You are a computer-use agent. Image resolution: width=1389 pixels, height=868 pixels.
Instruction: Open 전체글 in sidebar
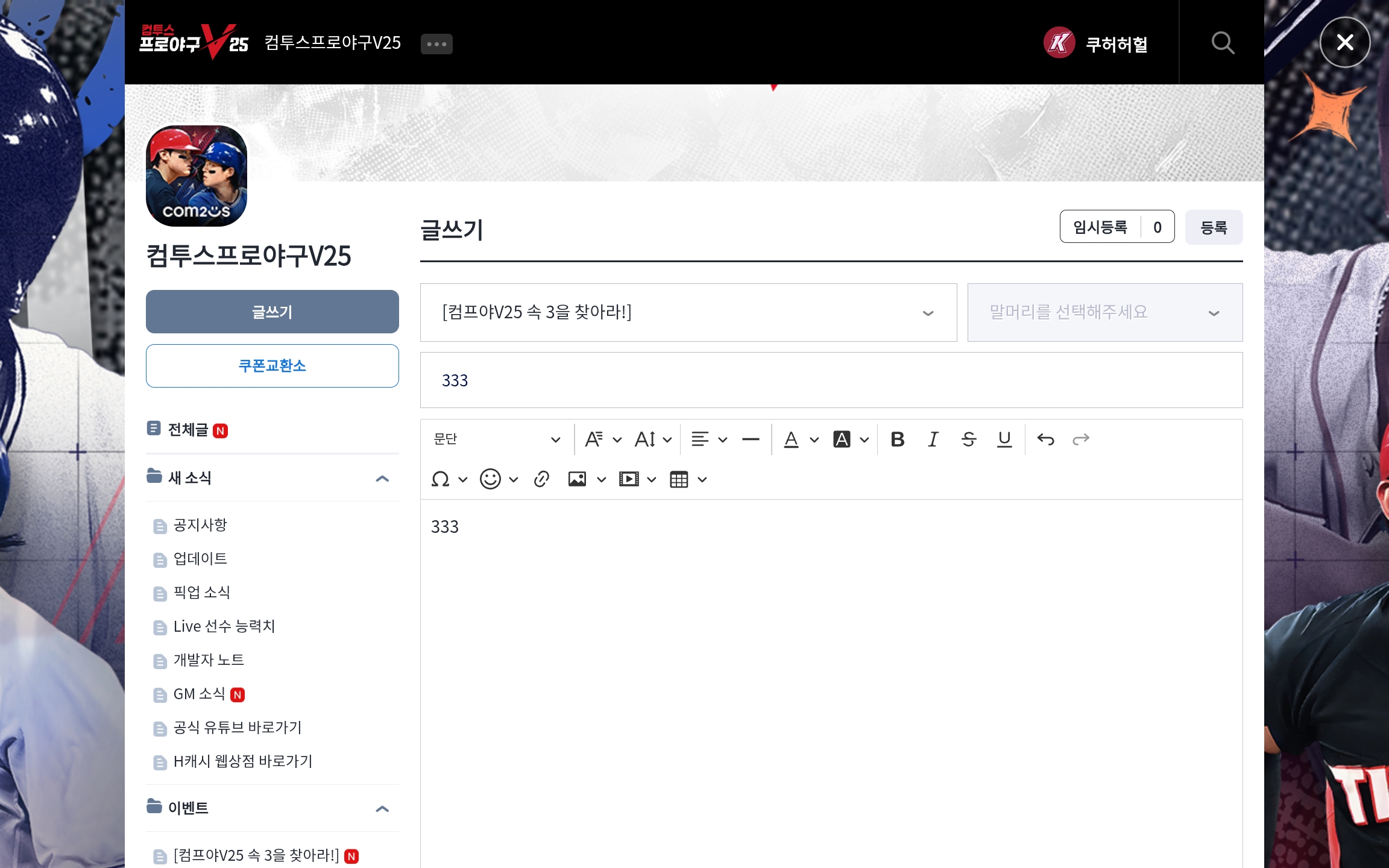click(x=187, y=430)
